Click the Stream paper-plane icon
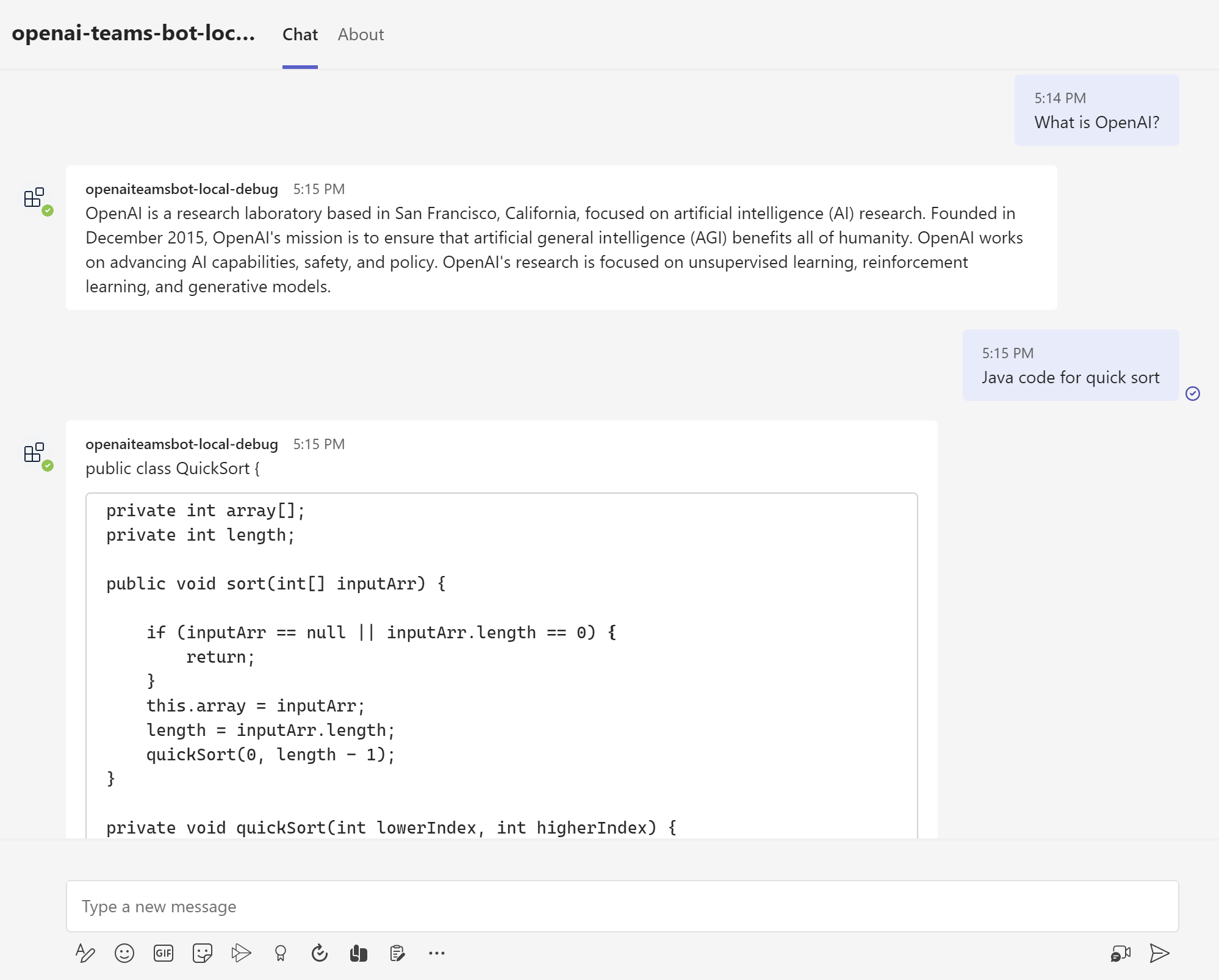Screen dimensions: 1219x980 [242, 953]
